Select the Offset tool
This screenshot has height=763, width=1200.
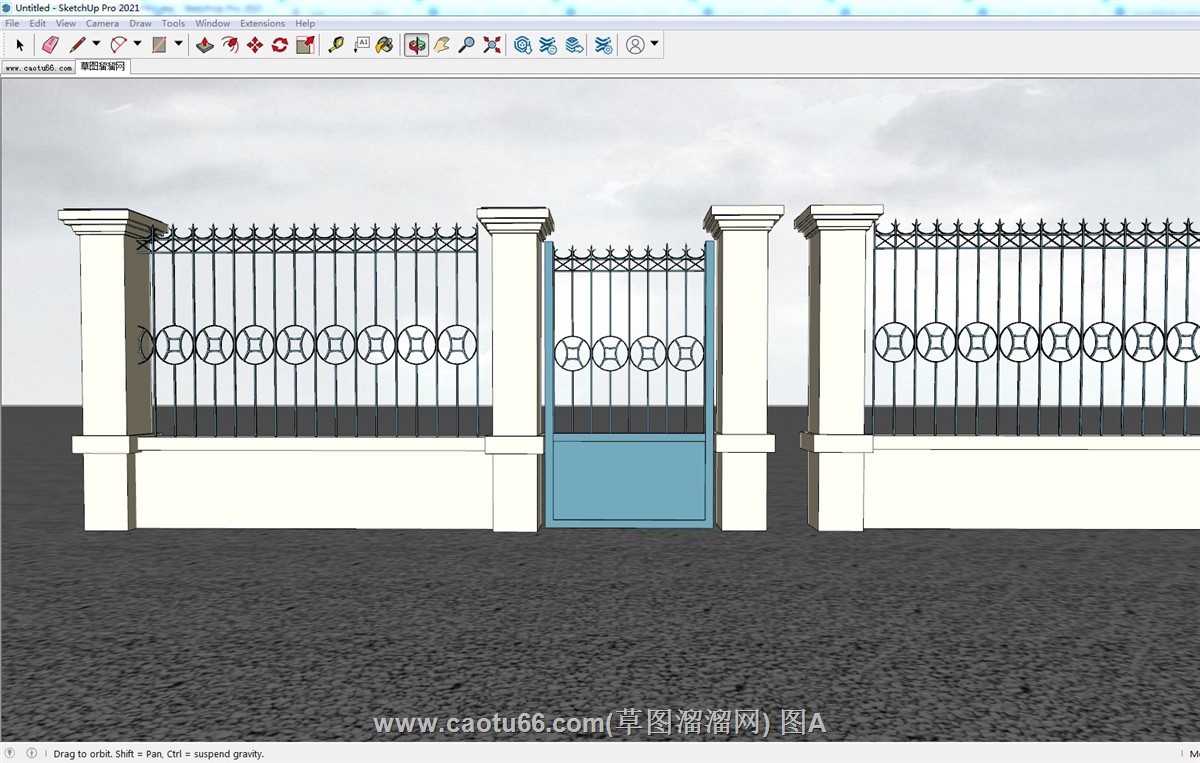pos(230,45)
